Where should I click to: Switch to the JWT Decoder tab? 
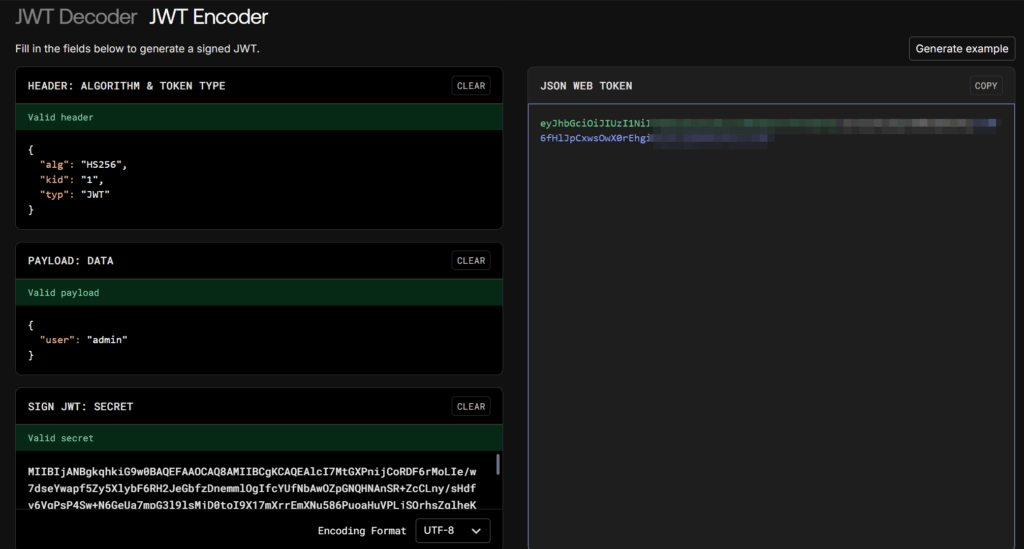point(76,17)
